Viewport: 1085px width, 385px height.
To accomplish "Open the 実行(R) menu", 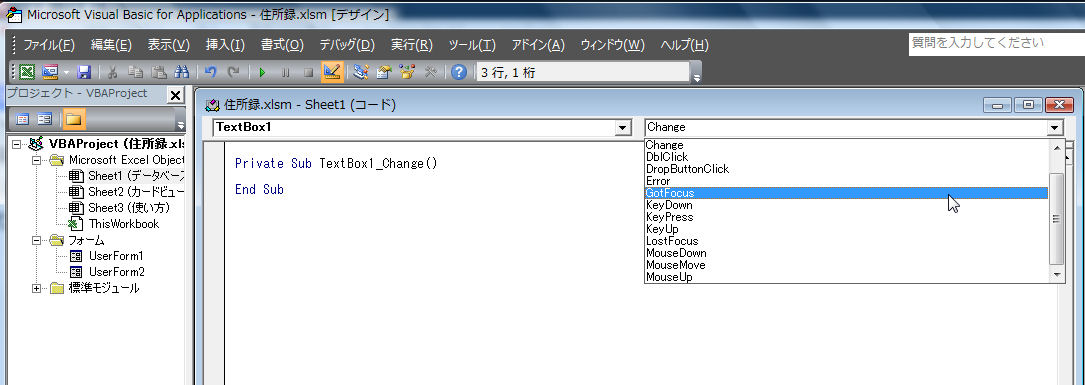I will pyautogui.click(x=412, y=45).
